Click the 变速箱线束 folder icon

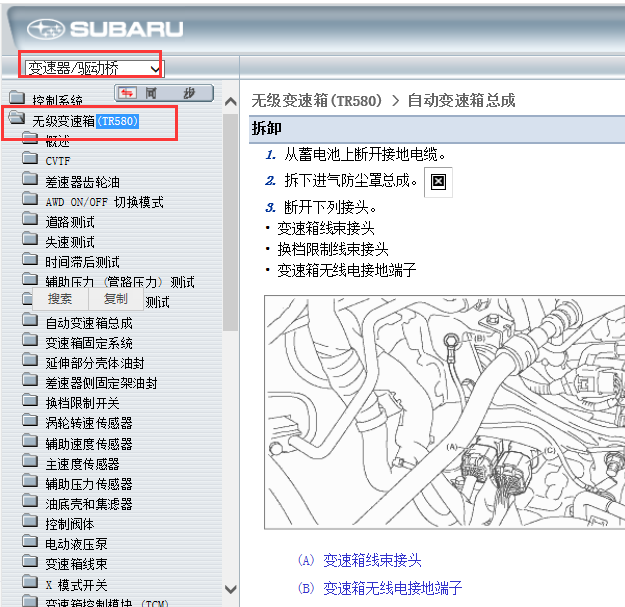click(30, 560)
